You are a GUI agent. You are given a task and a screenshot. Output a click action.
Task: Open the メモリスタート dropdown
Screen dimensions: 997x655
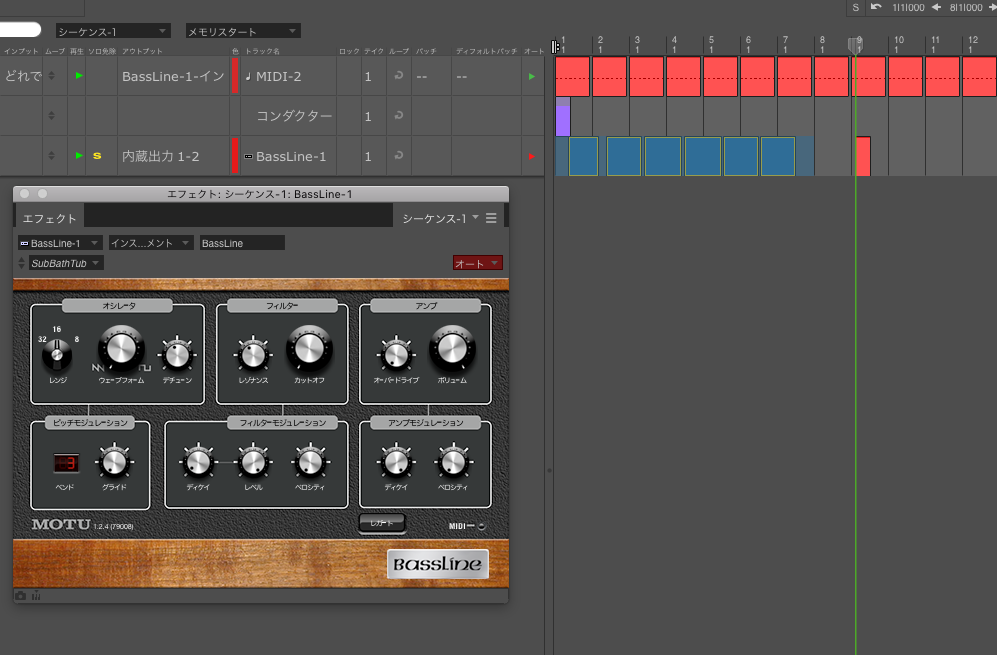(243, 31)
